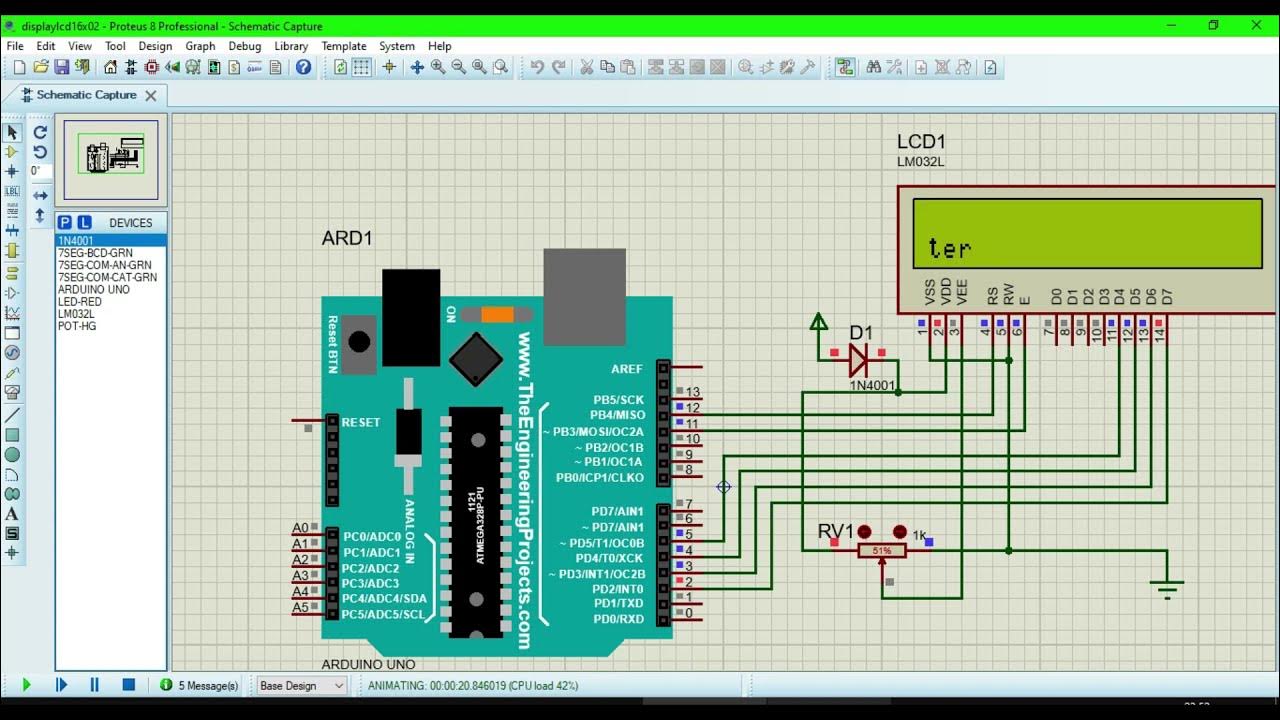The width and height of the screenshot is (1280, 720).
Task: Open the Debug menu
Action: point(244,46)
